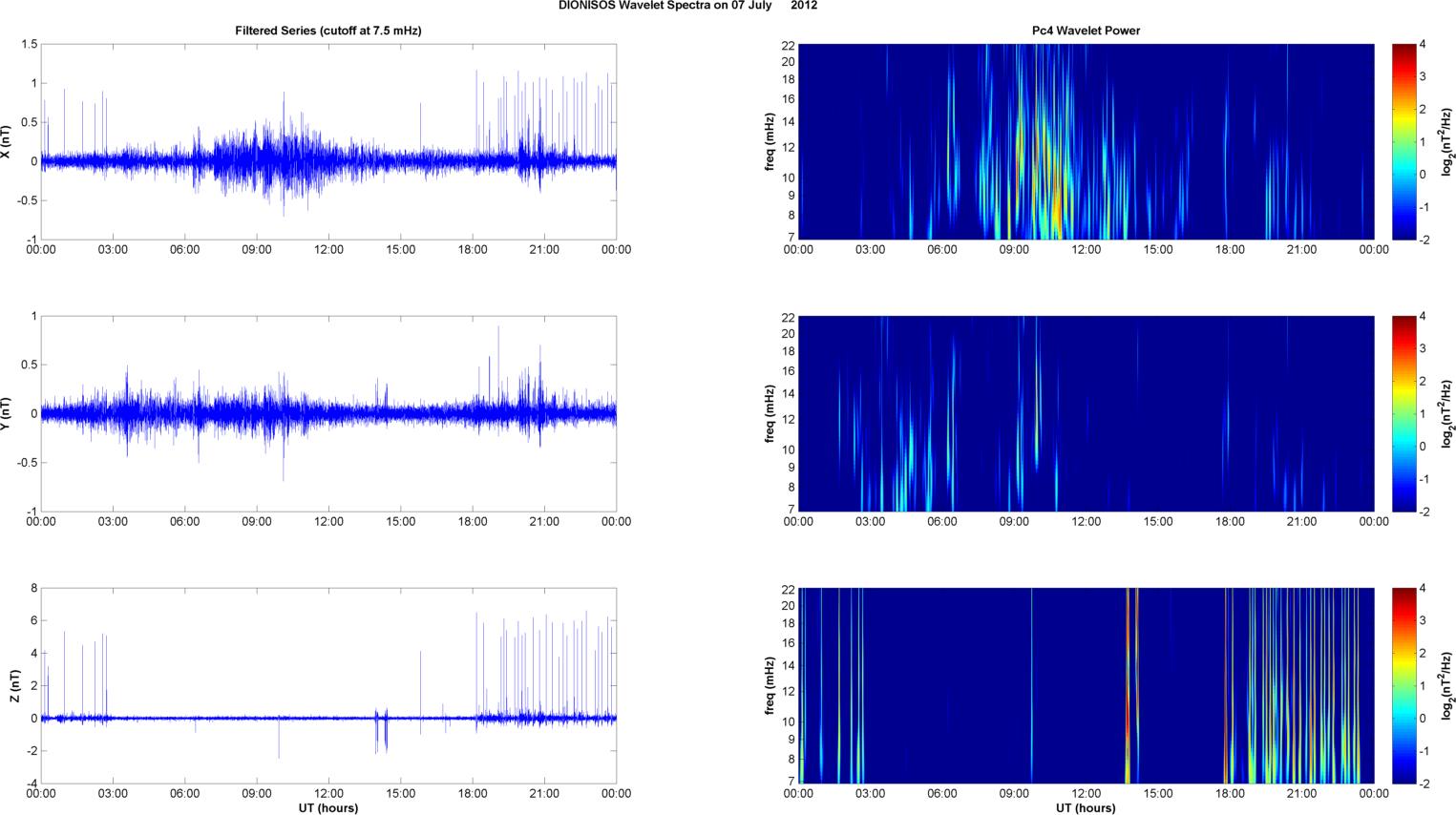This screenshot has width=1456, height=815.
Task: Click the "Z (nT)" axis label
Action: 14,686
